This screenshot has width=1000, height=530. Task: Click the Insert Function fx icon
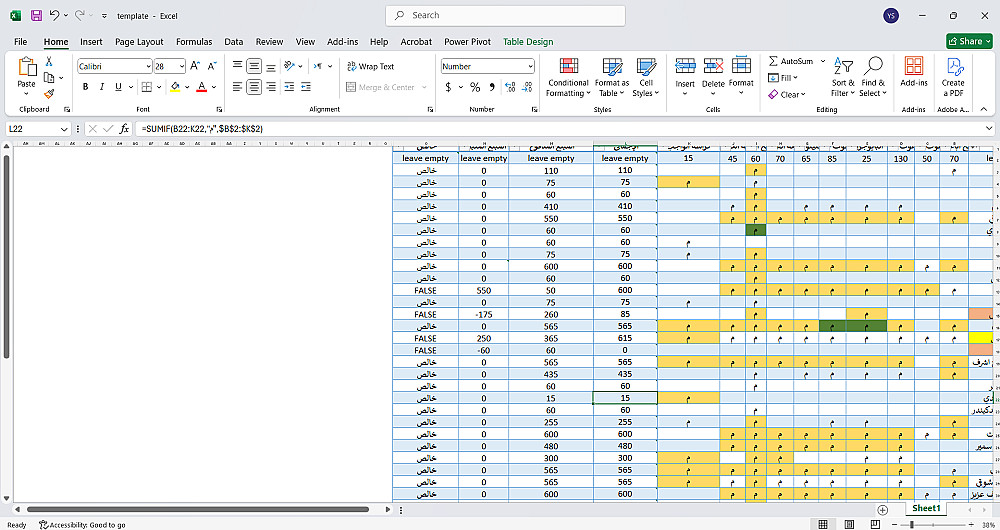pos(124,129)
